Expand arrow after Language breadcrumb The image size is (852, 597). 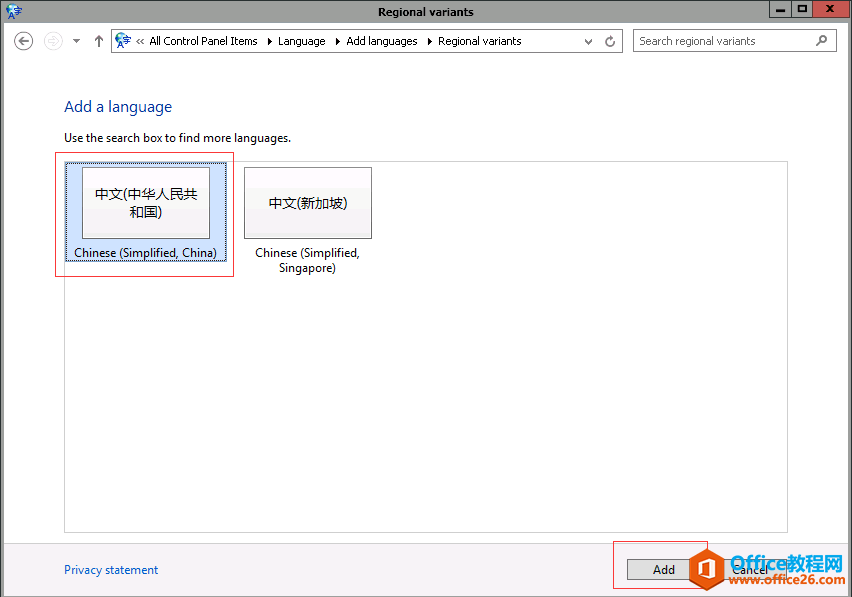337,41
